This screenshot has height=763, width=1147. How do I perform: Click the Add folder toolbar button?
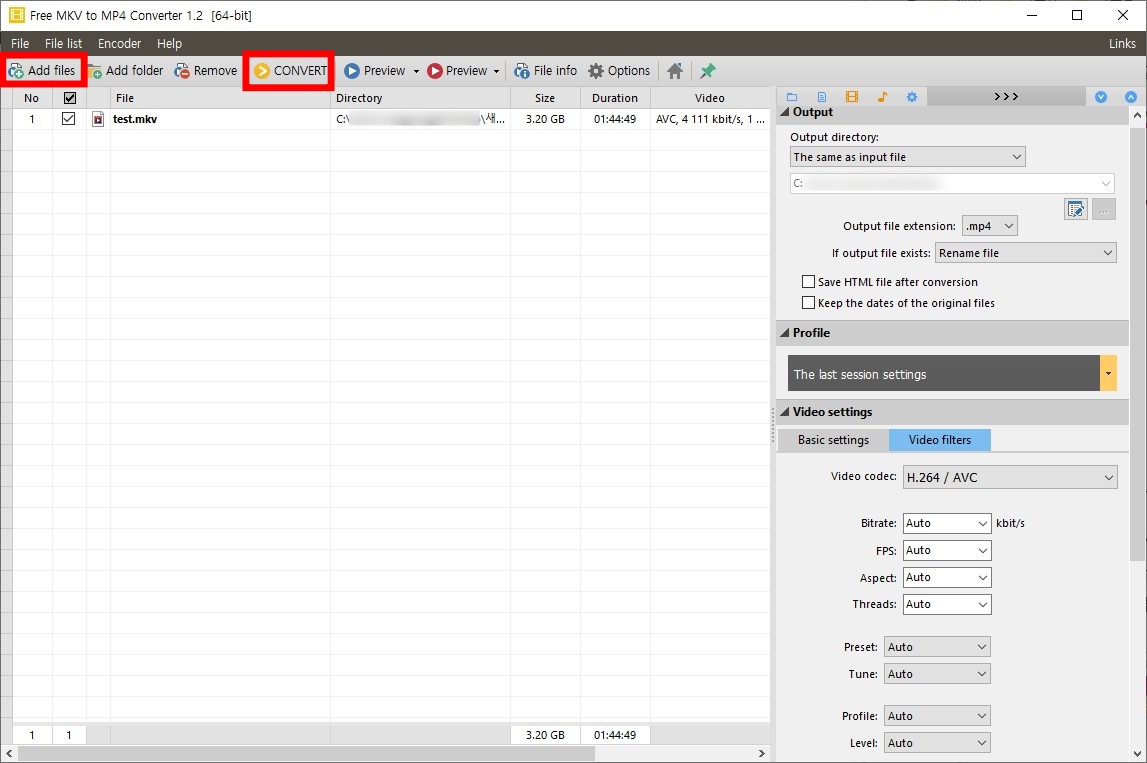tap(126, 70)
